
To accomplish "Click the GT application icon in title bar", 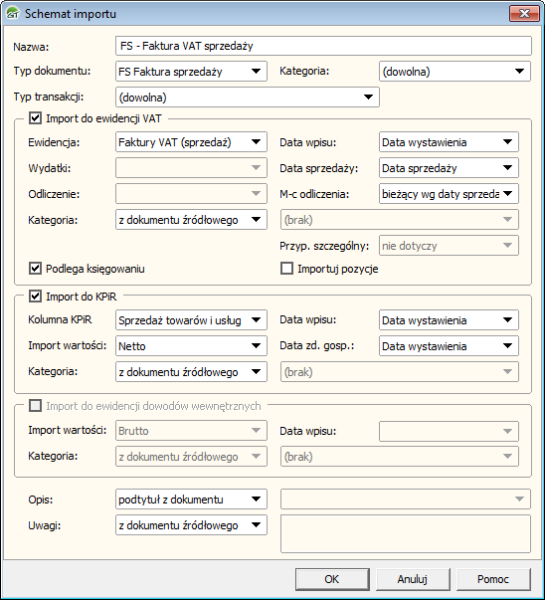I will click(x=13, y=13).
